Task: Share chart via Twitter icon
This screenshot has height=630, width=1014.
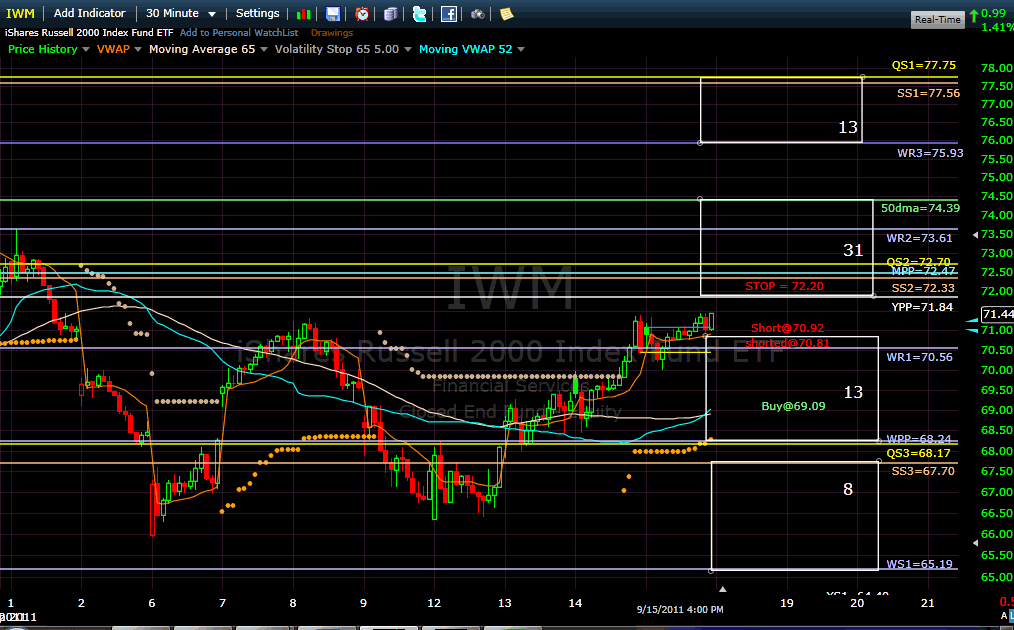Action: (419, 14)
